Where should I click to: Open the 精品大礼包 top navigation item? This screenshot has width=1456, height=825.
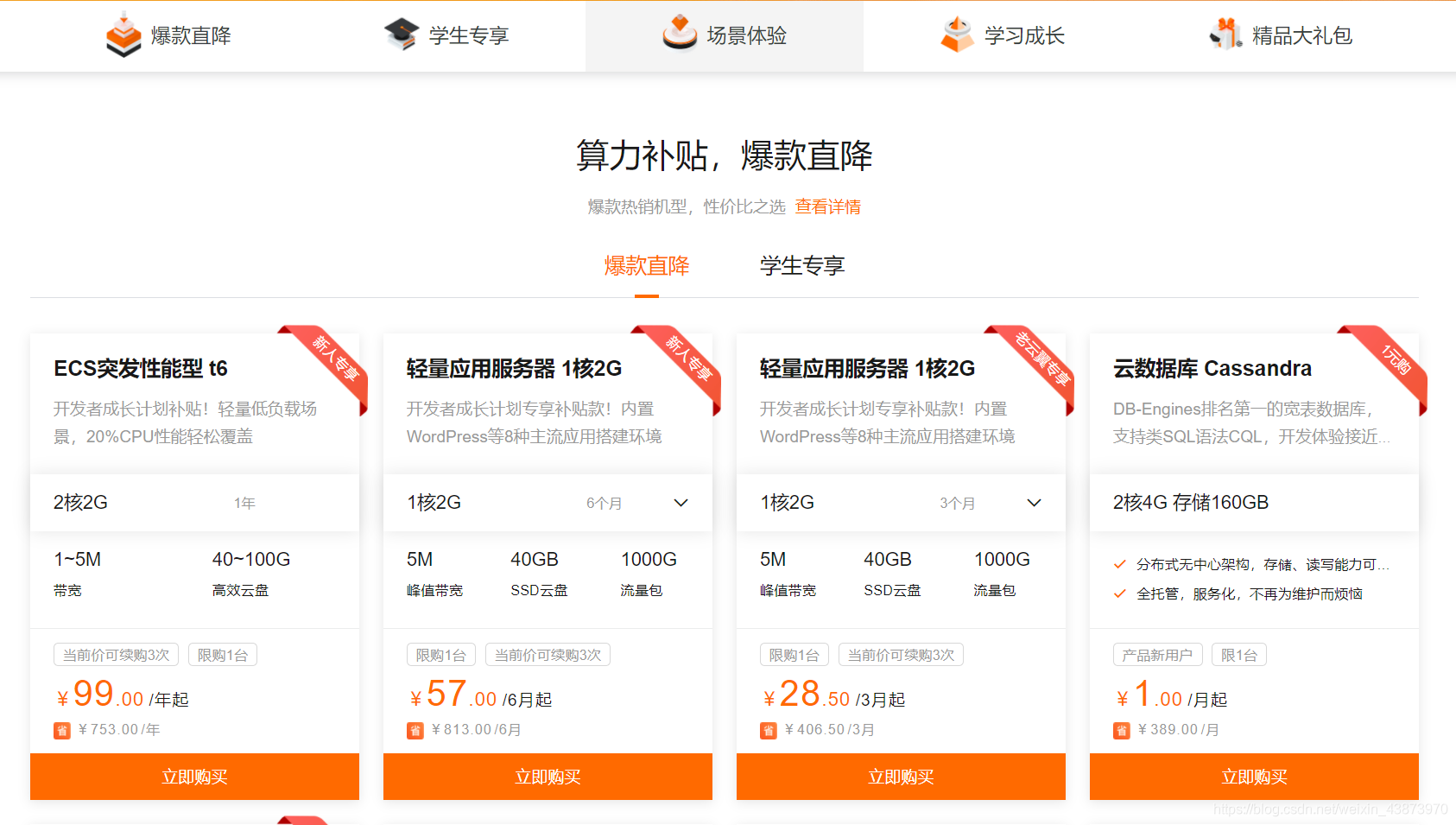pos(1281,35)
